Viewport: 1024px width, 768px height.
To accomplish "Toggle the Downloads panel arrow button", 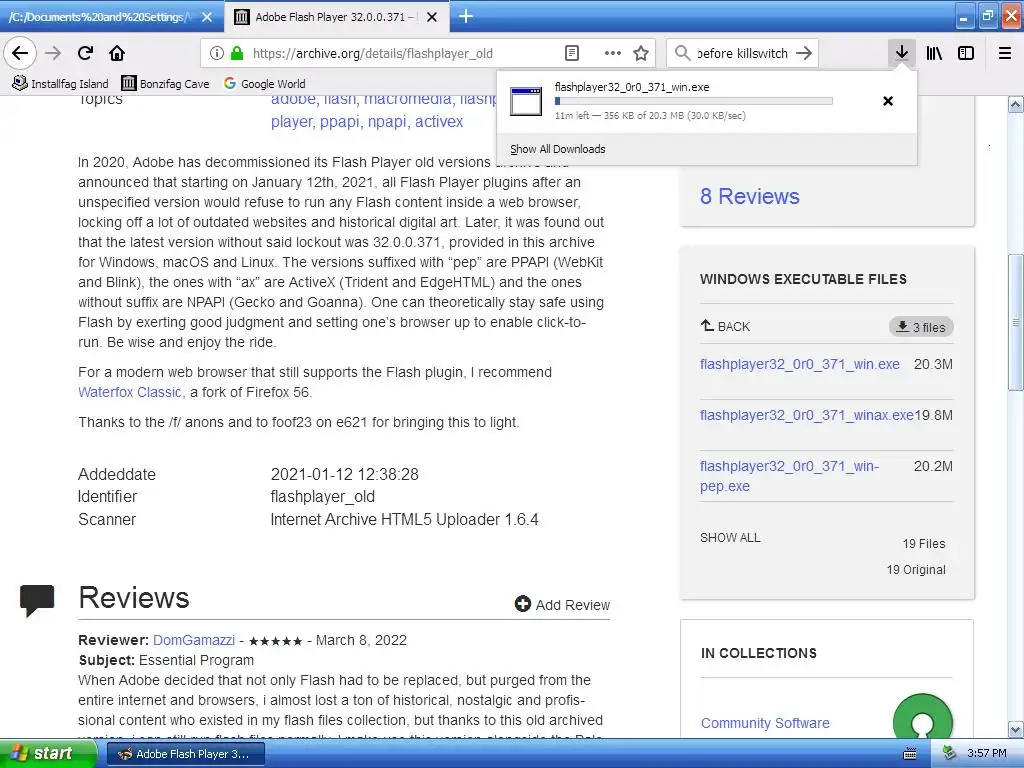I will (901, 53).
